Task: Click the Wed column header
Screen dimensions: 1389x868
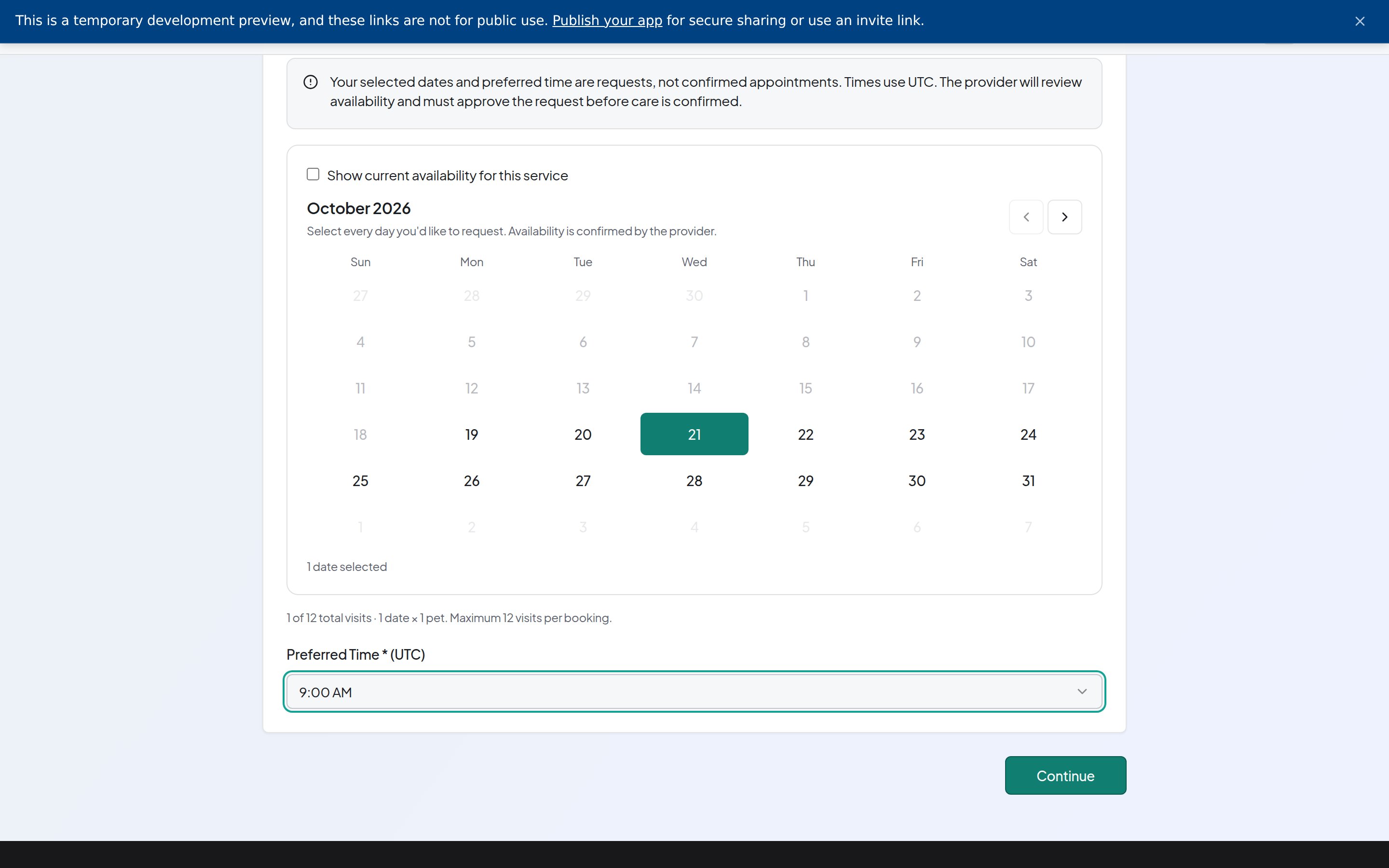Action: pyautogui.click(x=694, y=262)
